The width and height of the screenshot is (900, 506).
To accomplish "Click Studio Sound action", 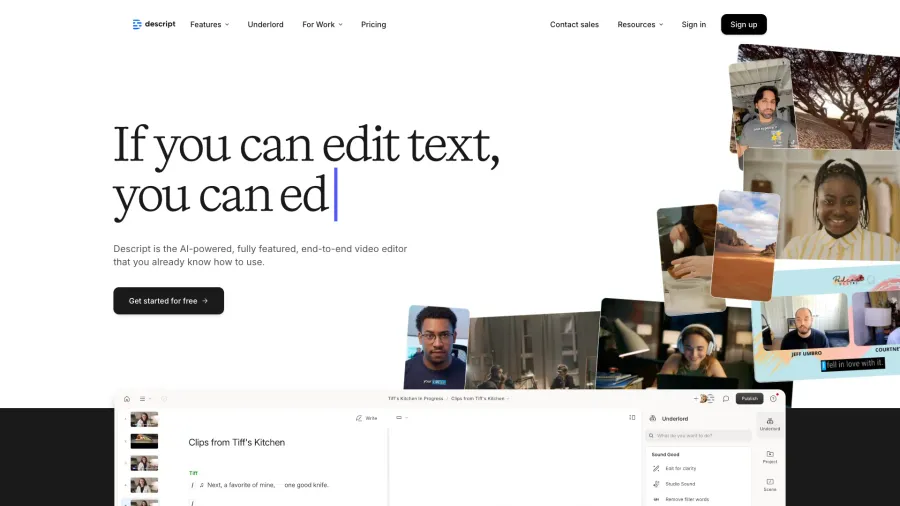I will point(674,484).
